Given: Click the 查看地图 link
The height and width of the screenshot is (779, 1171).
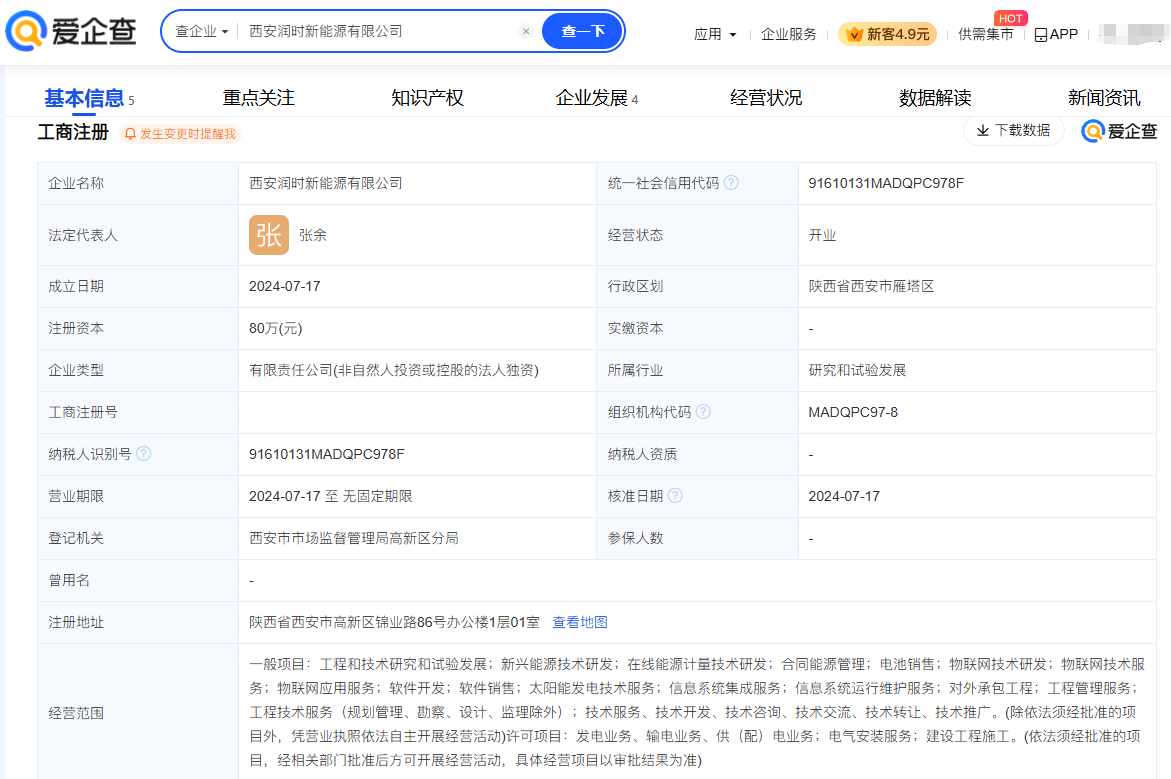Looking at the screenshot, I should pos(580,622).
